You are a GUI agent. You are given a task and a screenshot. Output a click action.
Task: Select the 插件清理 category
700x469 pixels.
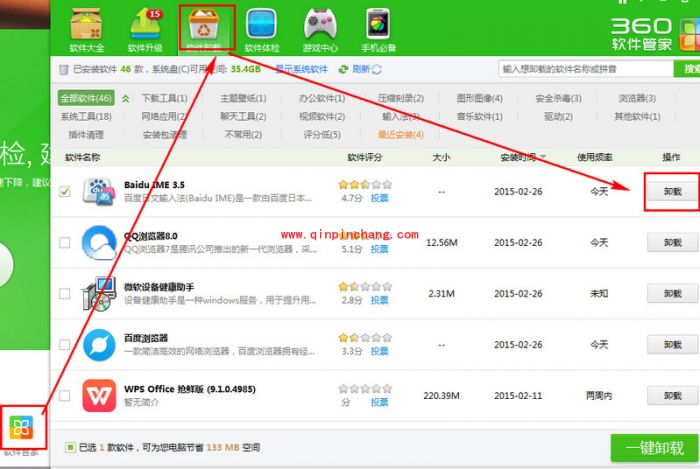point(86,135)
